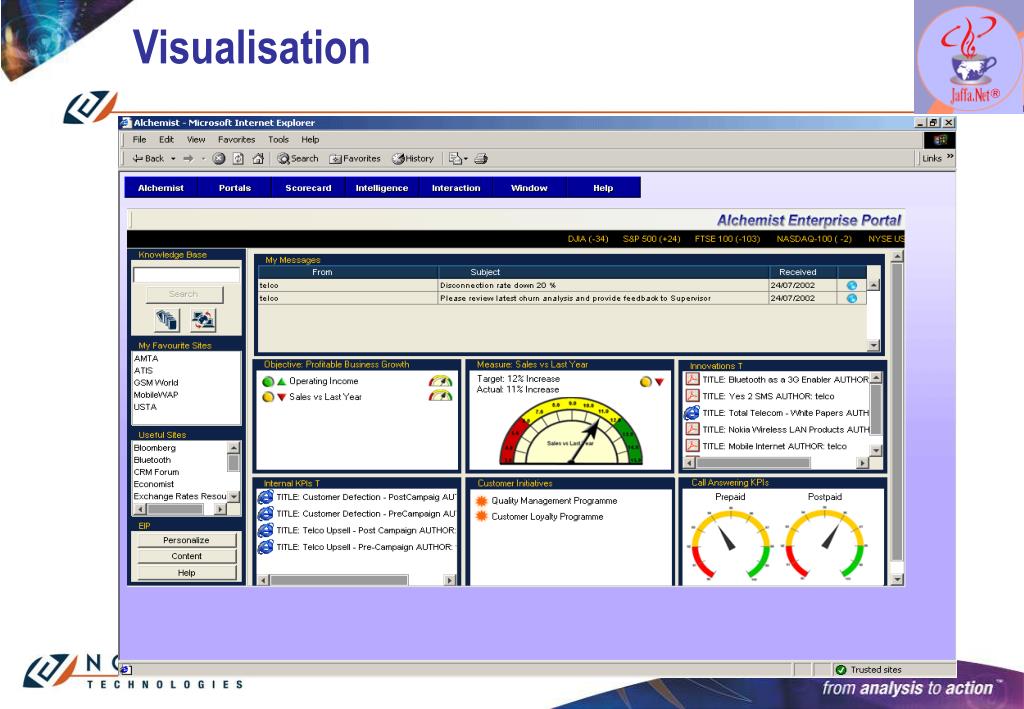This screenshot has width=1024, height=709.
Task: Open the browser Help menu
Action: [310, 140]
